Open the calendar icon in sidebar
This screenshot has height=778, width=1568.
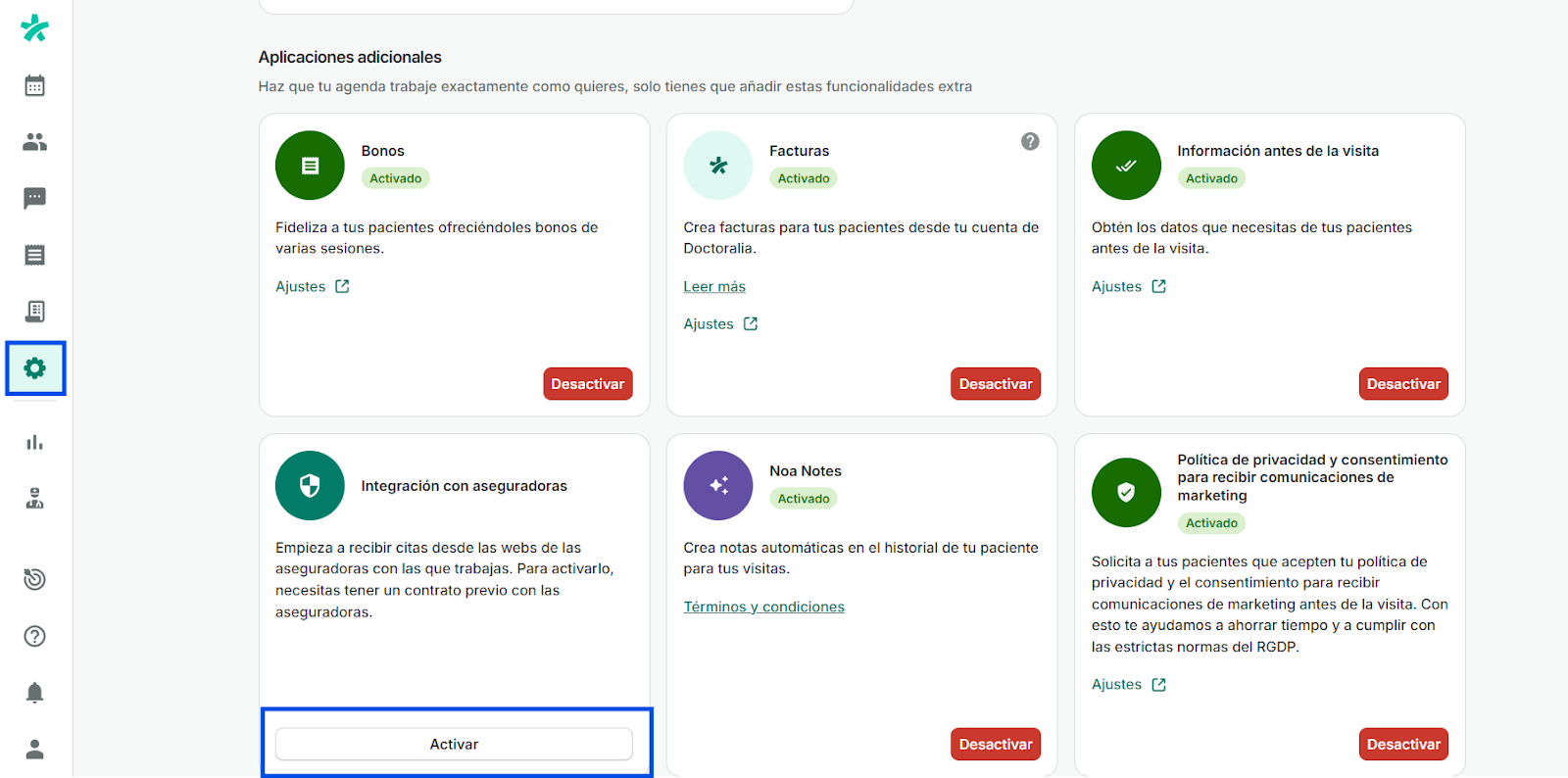tap(34, 86)
